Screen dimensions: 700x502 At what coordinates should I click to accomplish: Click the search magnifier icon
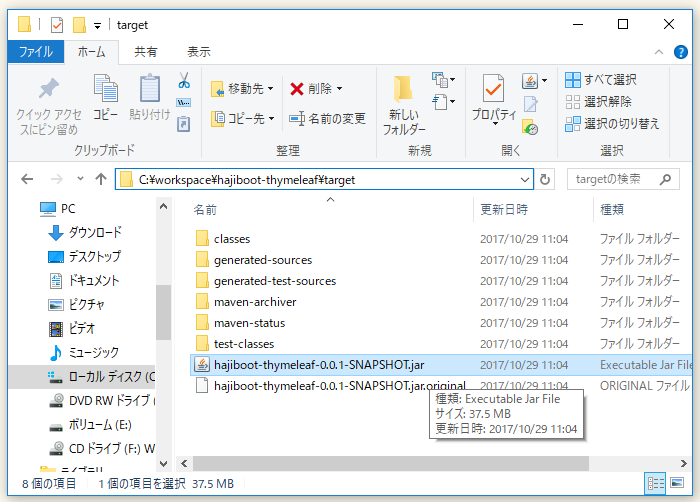pyautogui.click(x=665, y=180)
